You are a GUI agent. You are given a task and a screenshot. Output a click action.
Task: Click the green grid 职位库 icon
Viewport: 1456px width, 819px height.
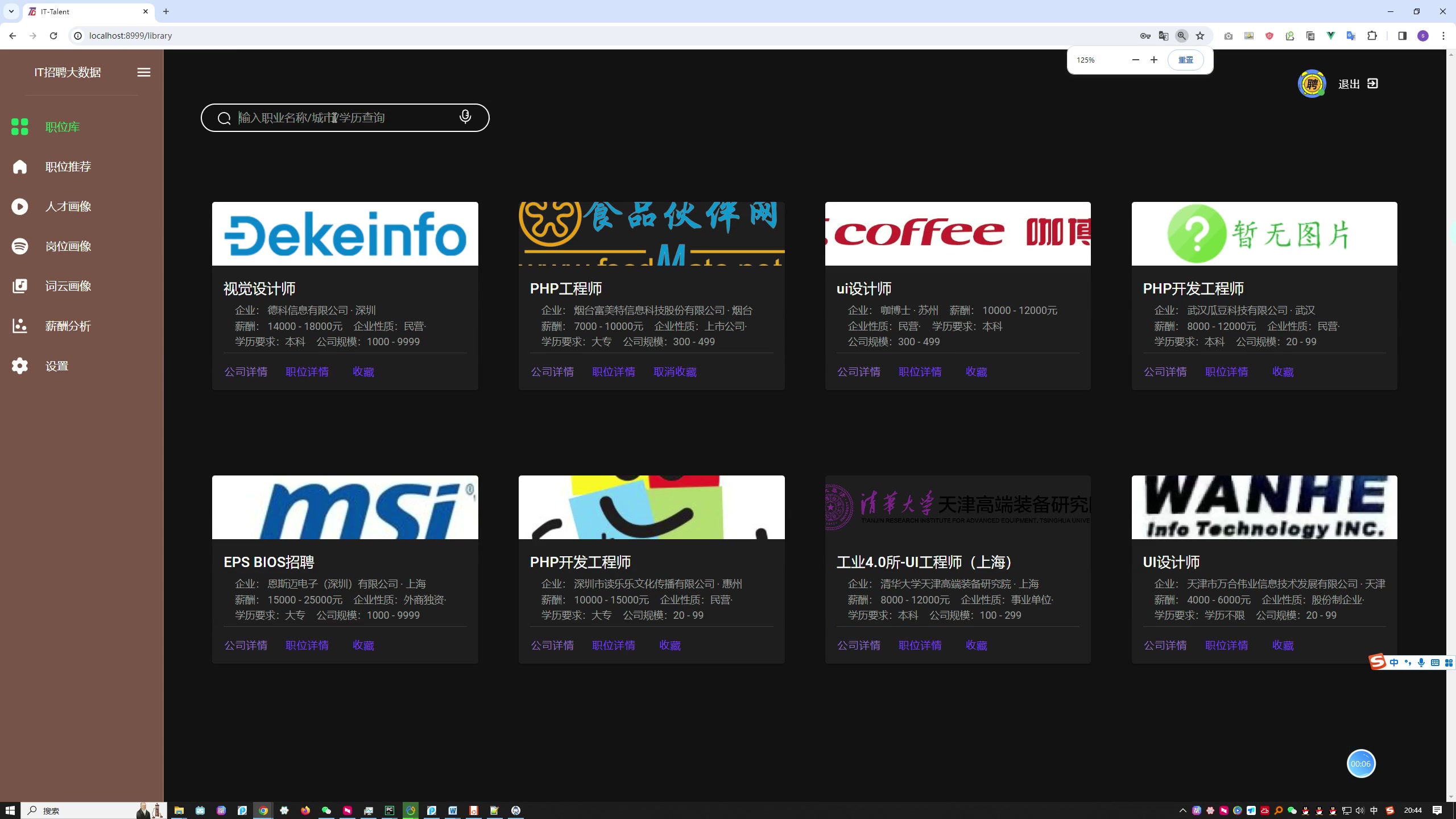click(x=20, y=127)
